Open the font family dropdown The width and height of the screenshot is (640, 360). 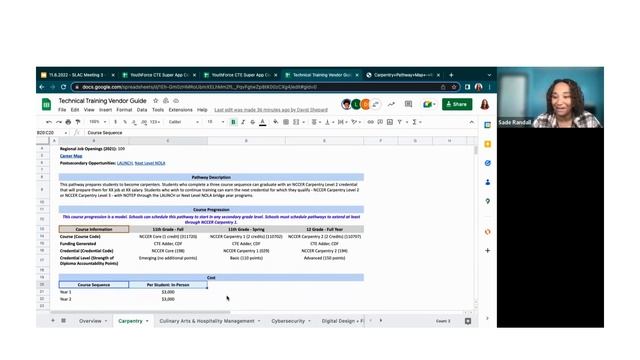183,122
